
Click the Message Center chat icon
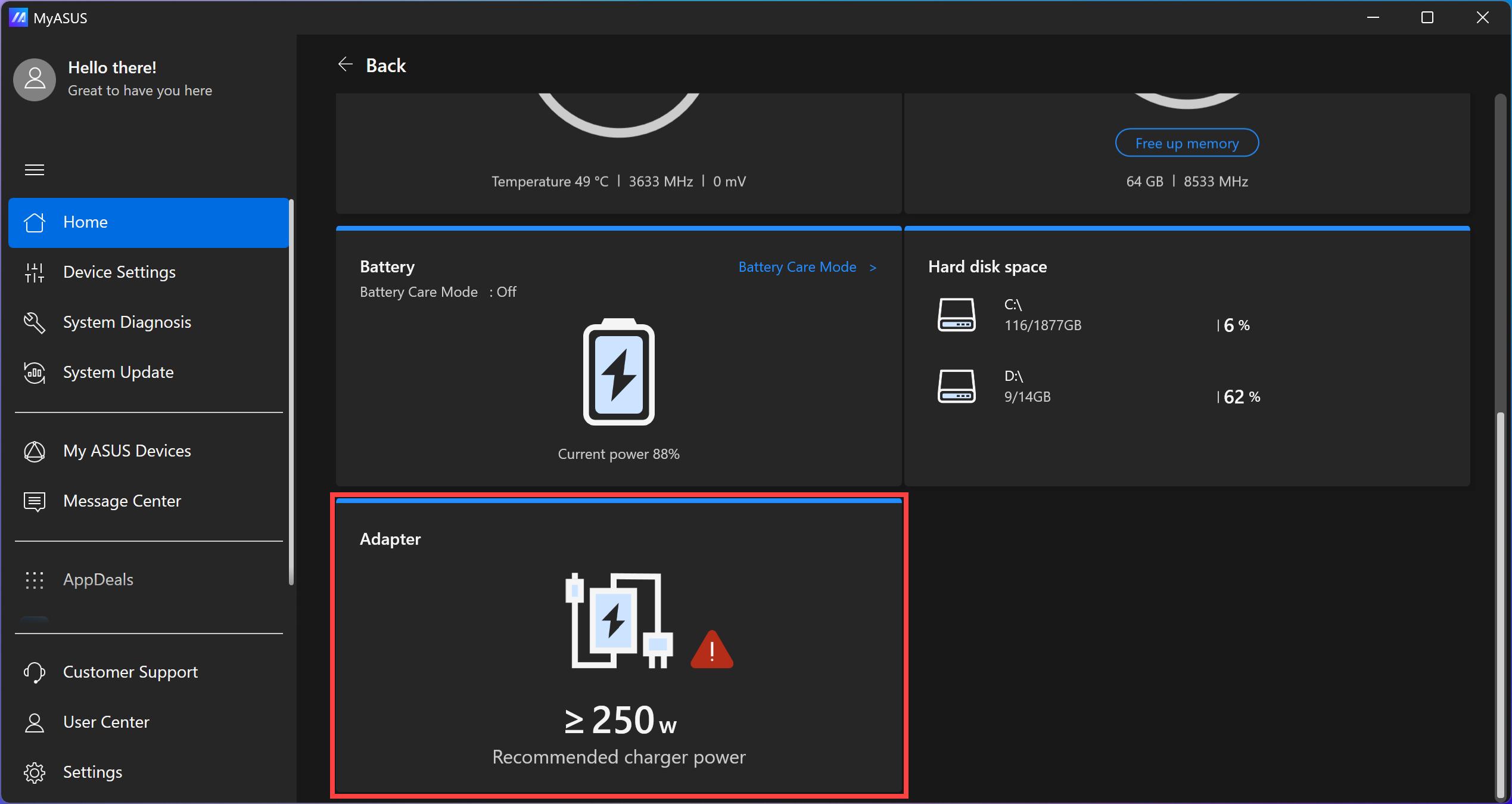(35, 501)
